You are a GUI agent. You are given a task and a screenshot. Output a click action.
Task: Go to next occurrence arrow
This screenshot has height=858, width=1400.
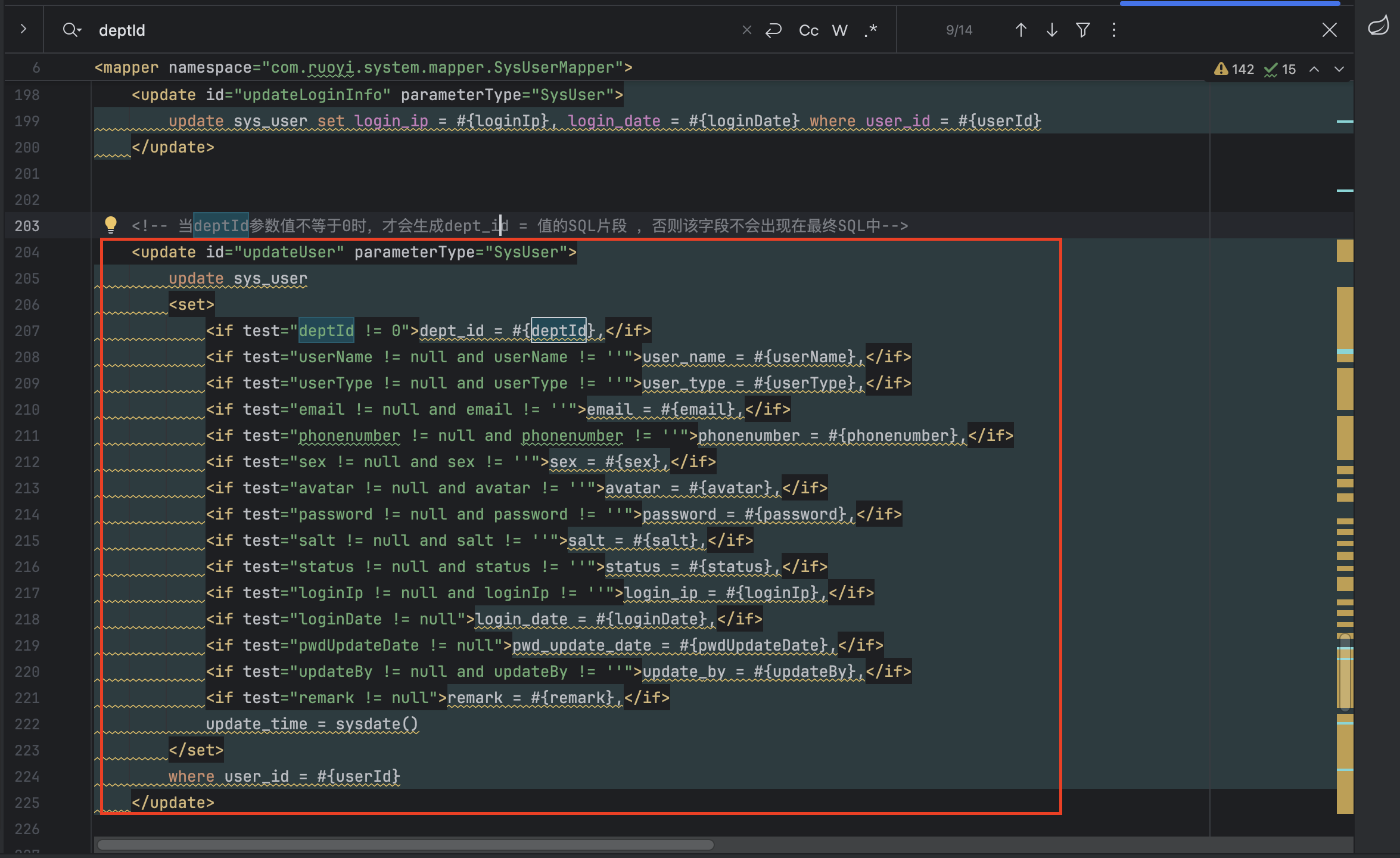[x=1051, y=30]
